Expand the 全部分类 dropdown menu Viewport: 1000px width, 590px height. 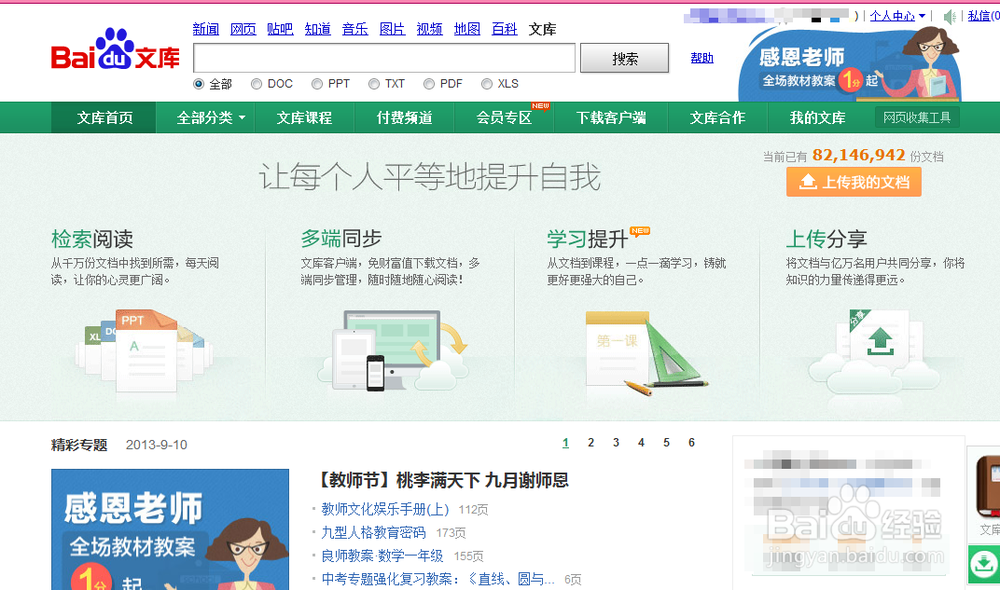point(210,117)
